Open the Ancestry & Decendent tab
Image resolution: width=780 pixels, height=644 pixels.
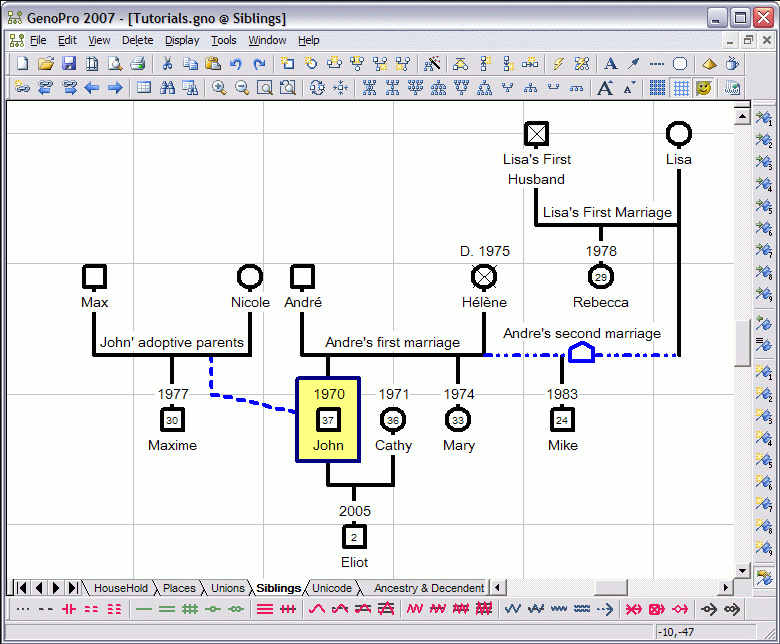click(429, 588)
